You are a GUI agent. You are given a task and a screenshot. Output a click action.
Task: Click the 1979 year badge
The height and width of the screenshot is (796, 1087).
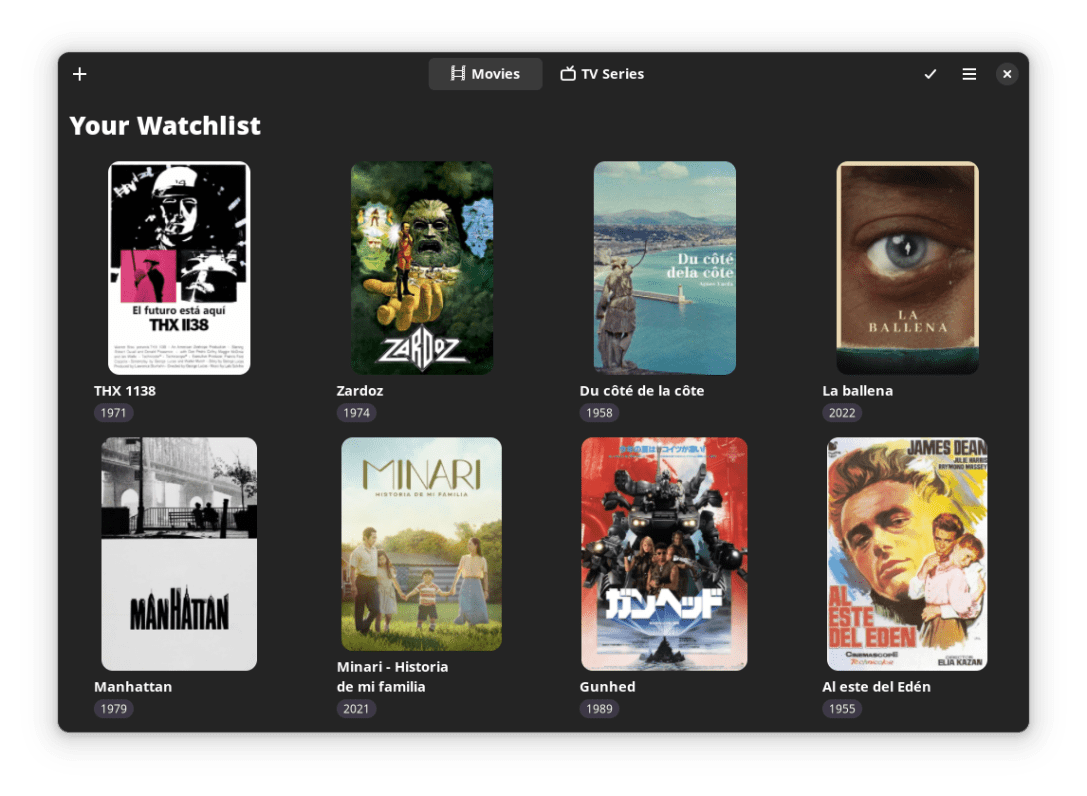113,709
